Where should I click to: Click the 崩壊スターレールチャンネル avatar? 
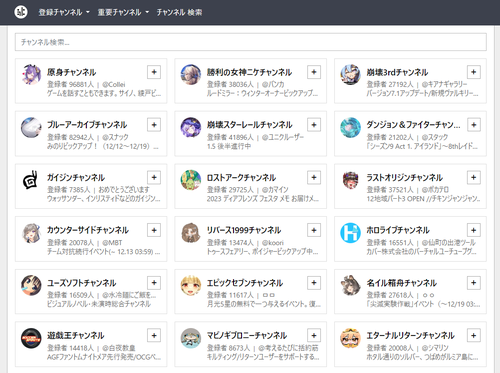coord(191,127)
